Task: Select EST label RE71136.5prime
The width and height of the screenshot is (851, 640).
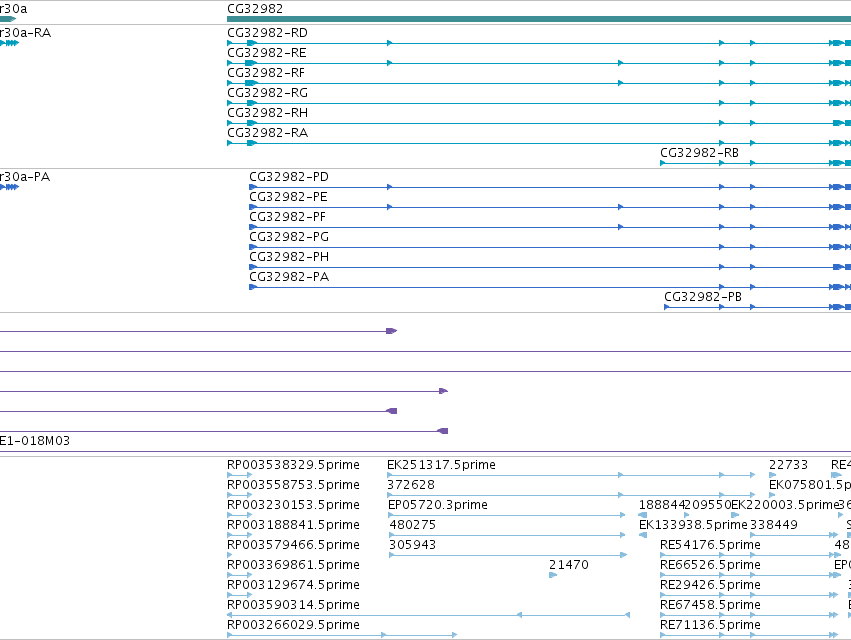Action: 710,625
